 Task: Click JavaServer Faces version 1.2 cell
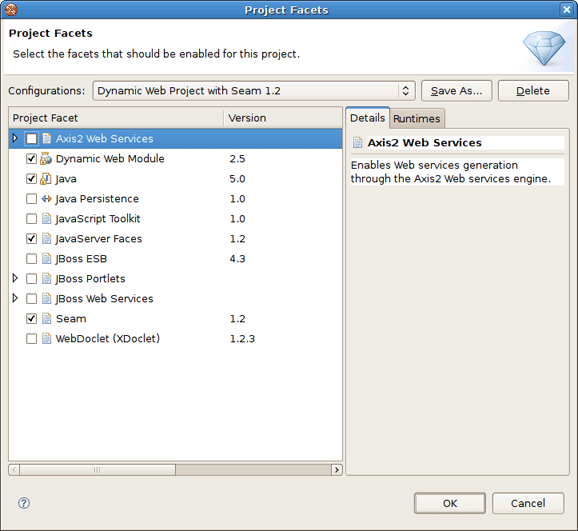tap(237, 239)
